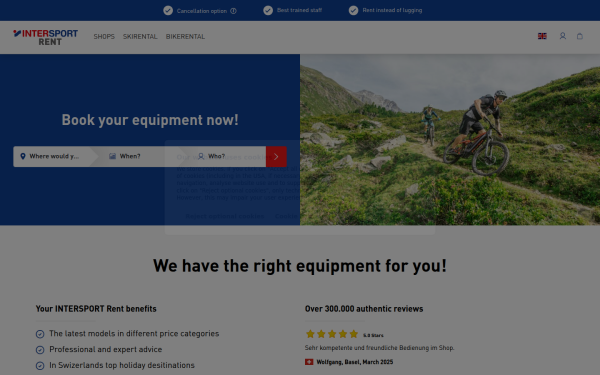Click 'Your INTERSPORT Rent benefits' heading

point(96,308)
